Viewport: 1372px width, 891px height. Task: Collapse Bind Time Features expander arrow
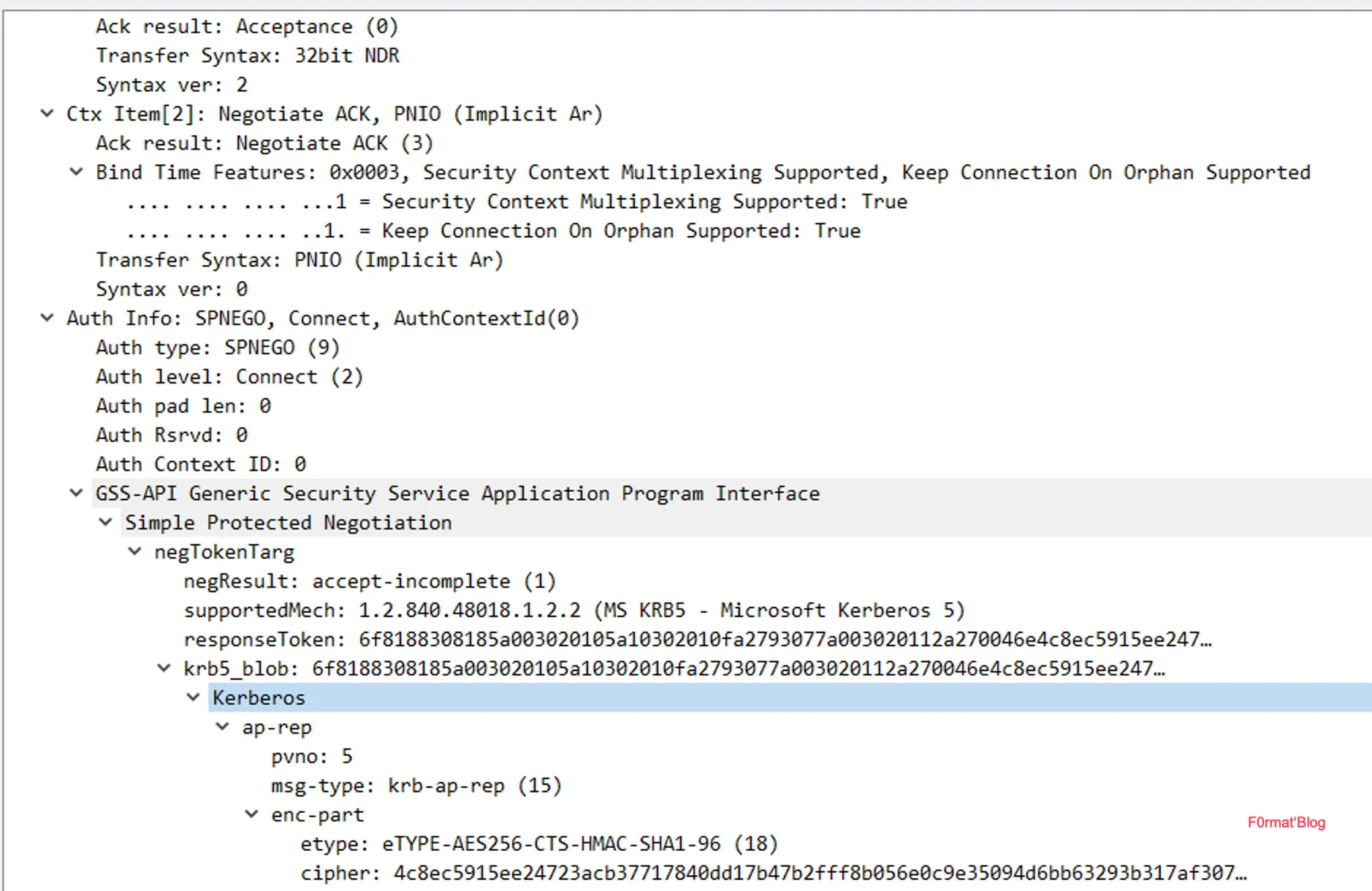click(76, 172)
